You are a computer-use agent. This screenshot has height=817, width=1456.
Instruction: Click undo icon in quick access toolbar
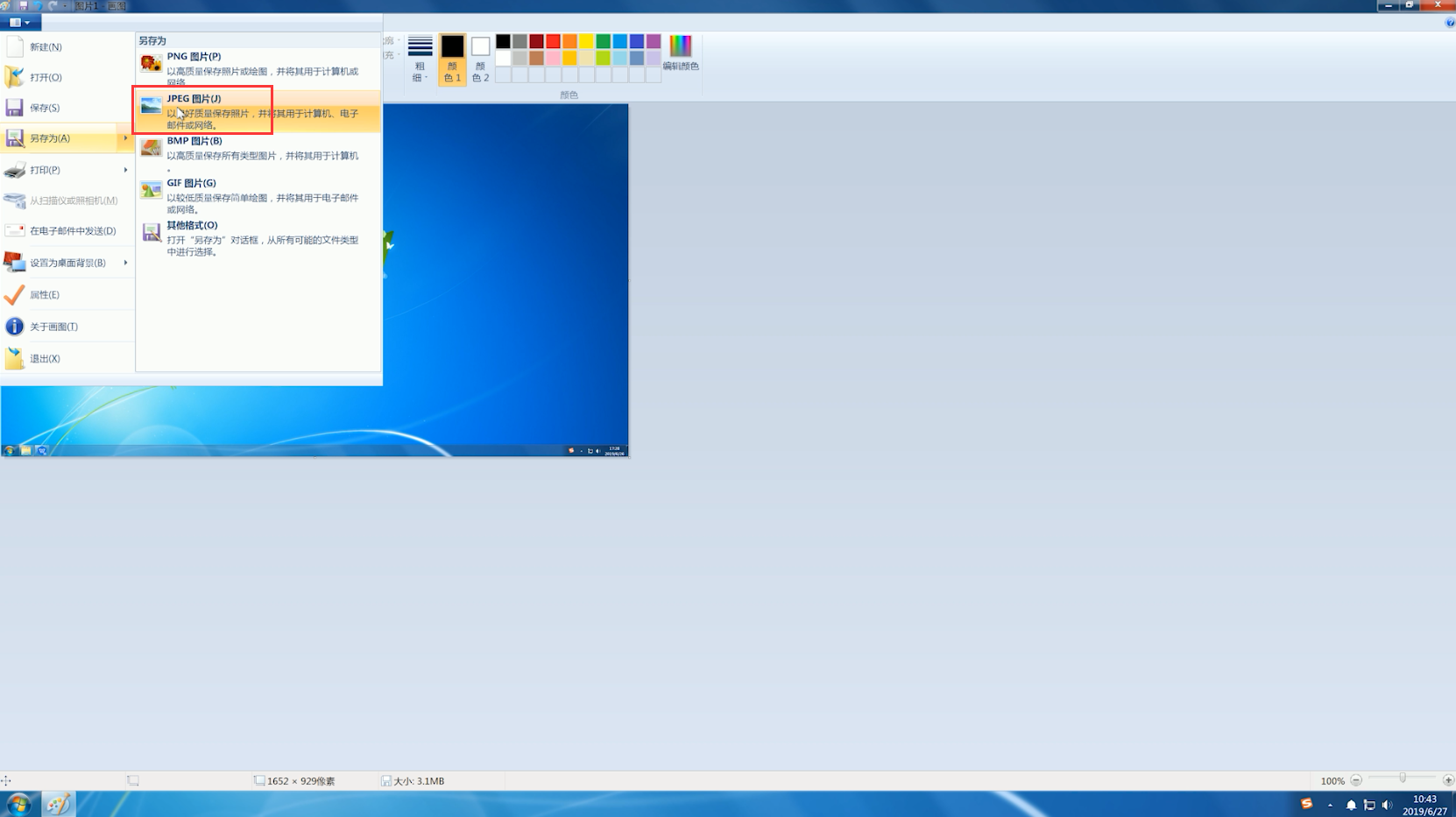(x=38, y=5)
